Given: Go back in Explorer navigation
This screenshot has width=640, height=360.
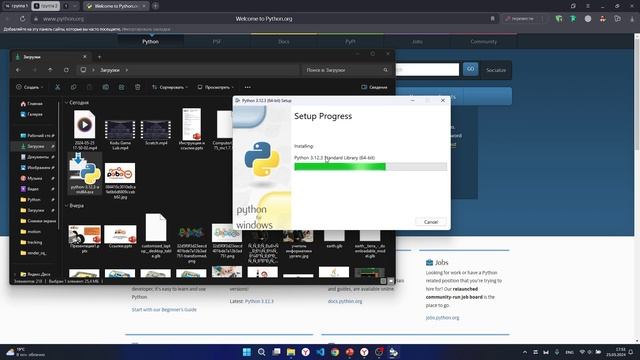Looking at the screenshot, I should tap(18, 70).
